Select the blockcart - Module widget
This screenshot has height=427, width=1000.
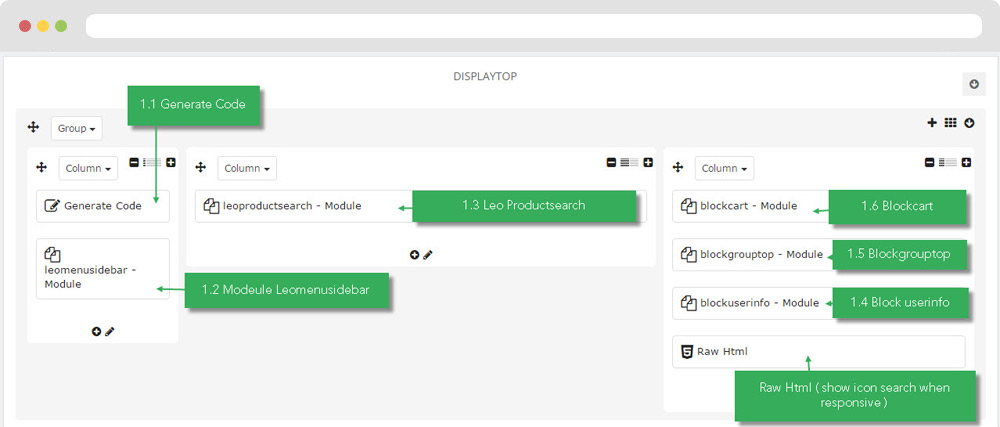click(x=818, y=206)
